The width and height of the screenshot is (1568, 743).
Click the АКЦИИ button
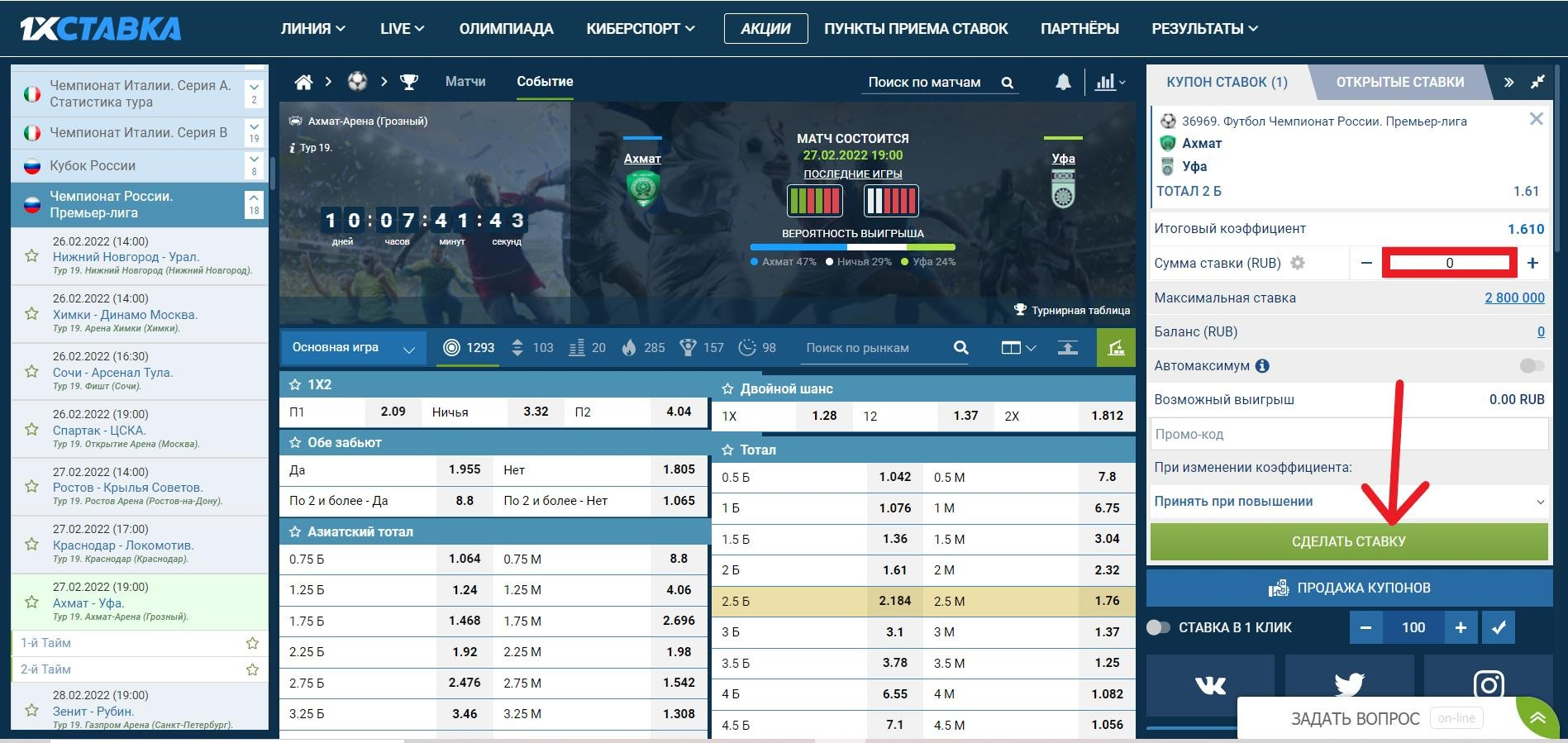point(765,28)
